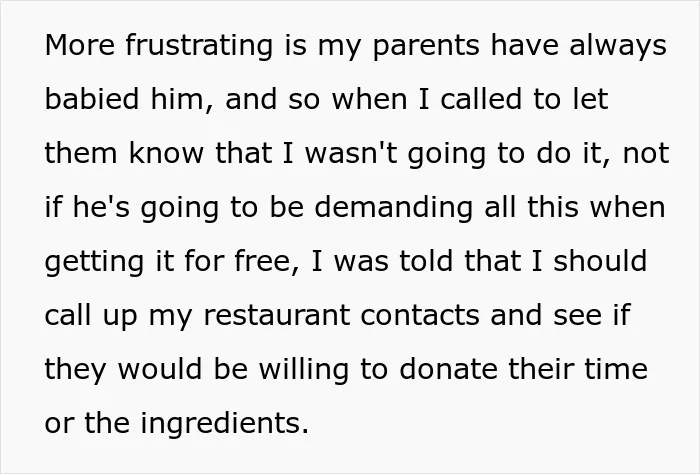Screen dimensions: 700x474
Task: Click the final word "ingredients."
Action: click(x=225, y=425)
